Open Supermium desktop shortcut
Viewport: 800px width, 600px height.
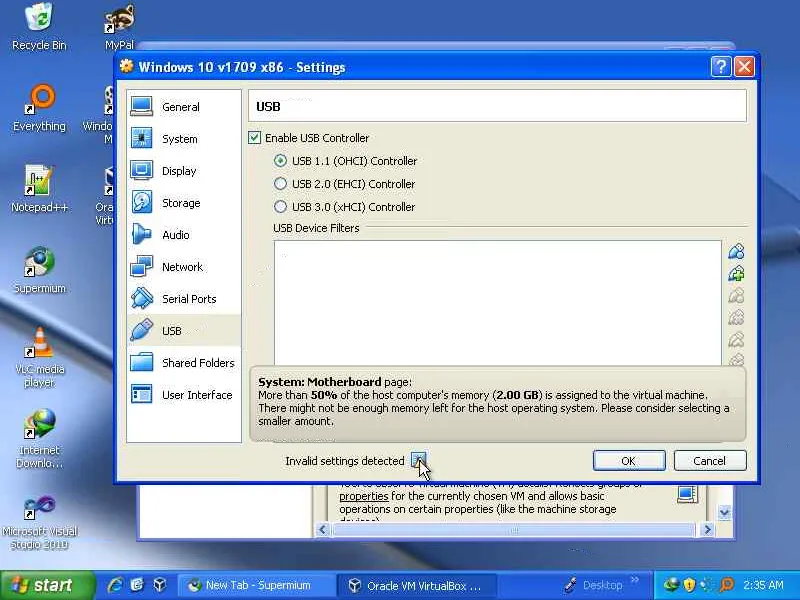(39, 270)
